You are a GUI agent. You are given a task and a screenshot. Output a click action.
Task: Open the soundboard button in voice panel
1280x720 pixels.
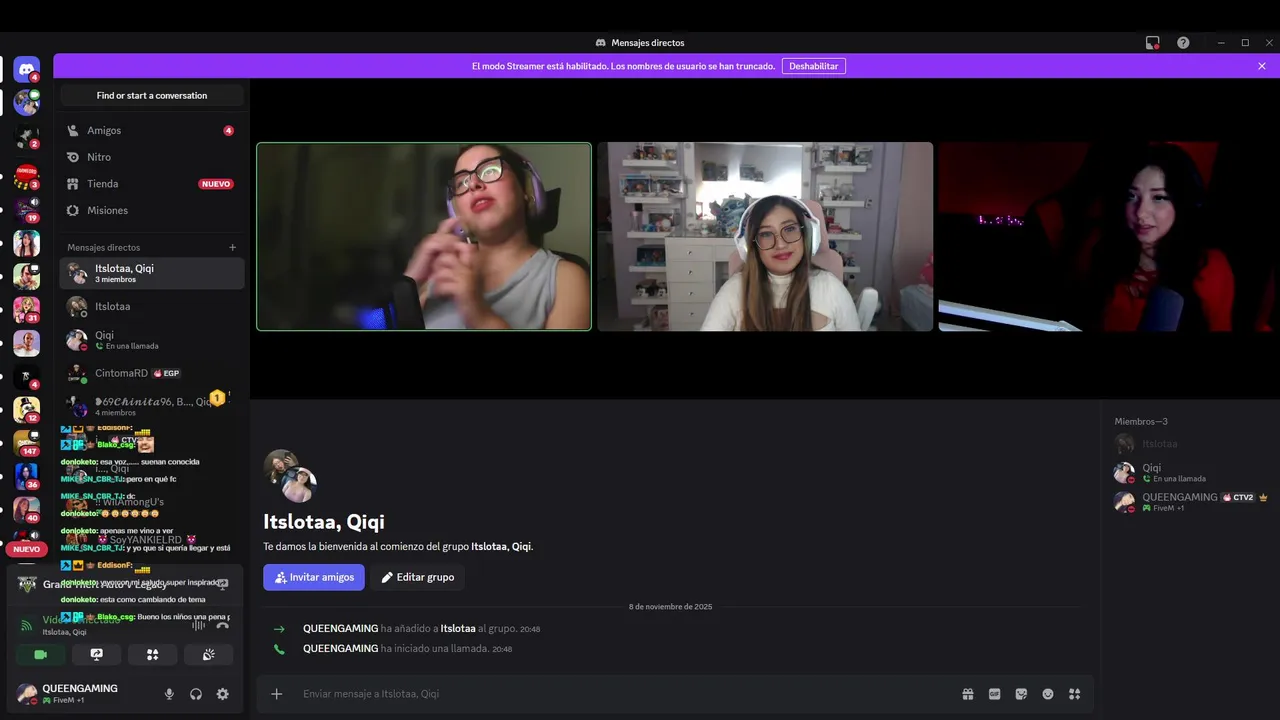click(x=208, y=655)
